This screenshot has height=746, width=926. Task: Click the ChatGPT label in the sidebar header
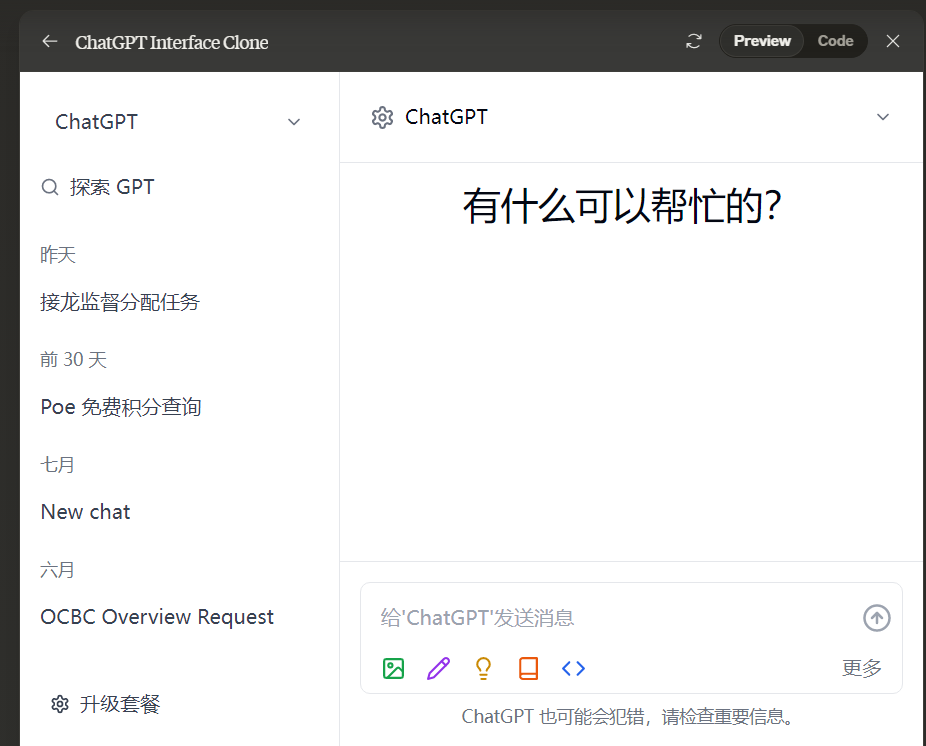tap(96, 122)
